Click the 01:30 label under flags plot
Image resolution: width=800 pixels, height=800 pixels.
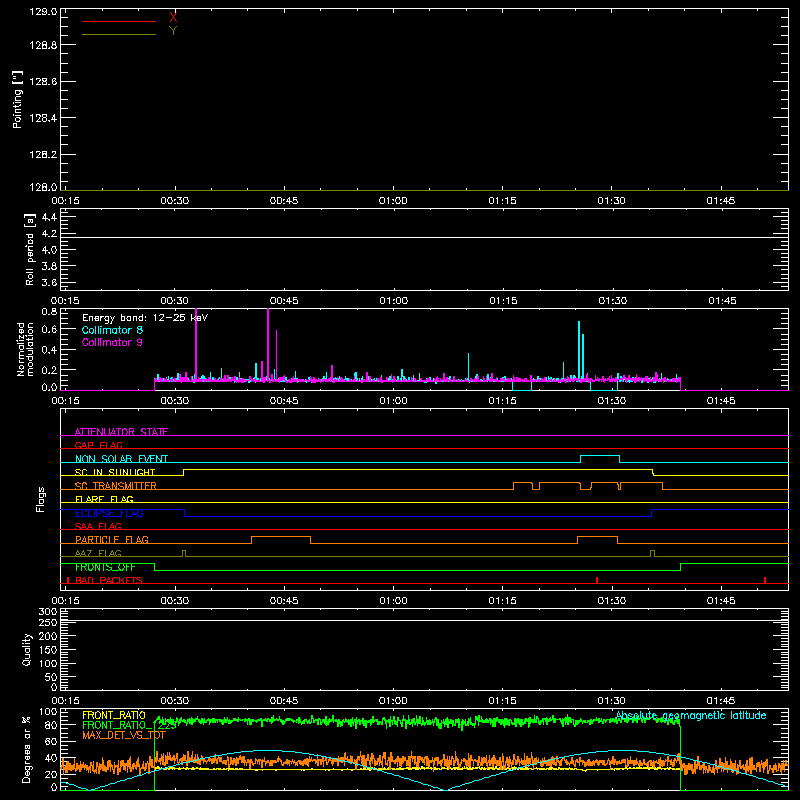click(x=611, y=601)
